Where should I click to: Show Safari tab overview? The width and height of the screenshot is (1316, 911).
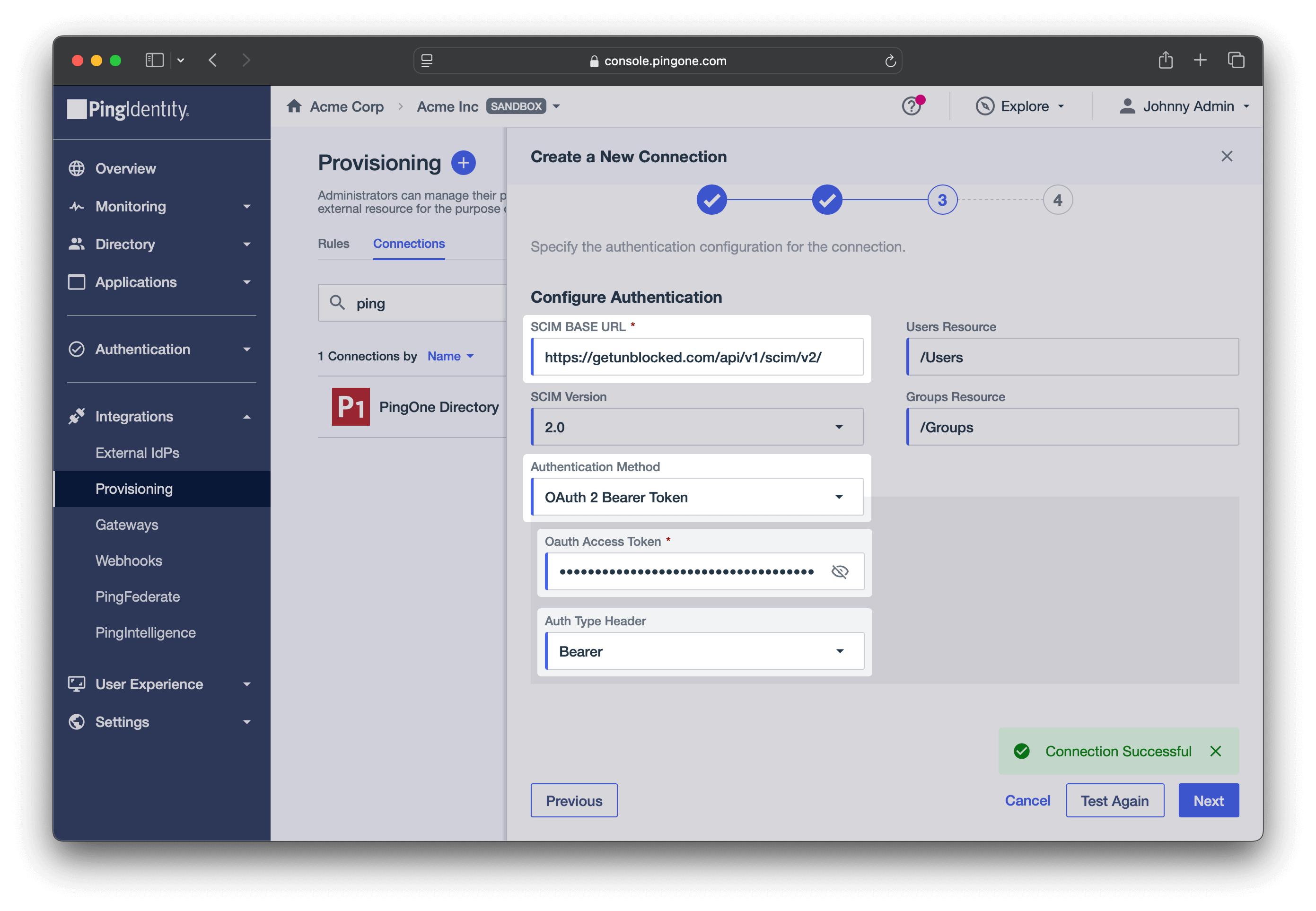click(1236, 60)
